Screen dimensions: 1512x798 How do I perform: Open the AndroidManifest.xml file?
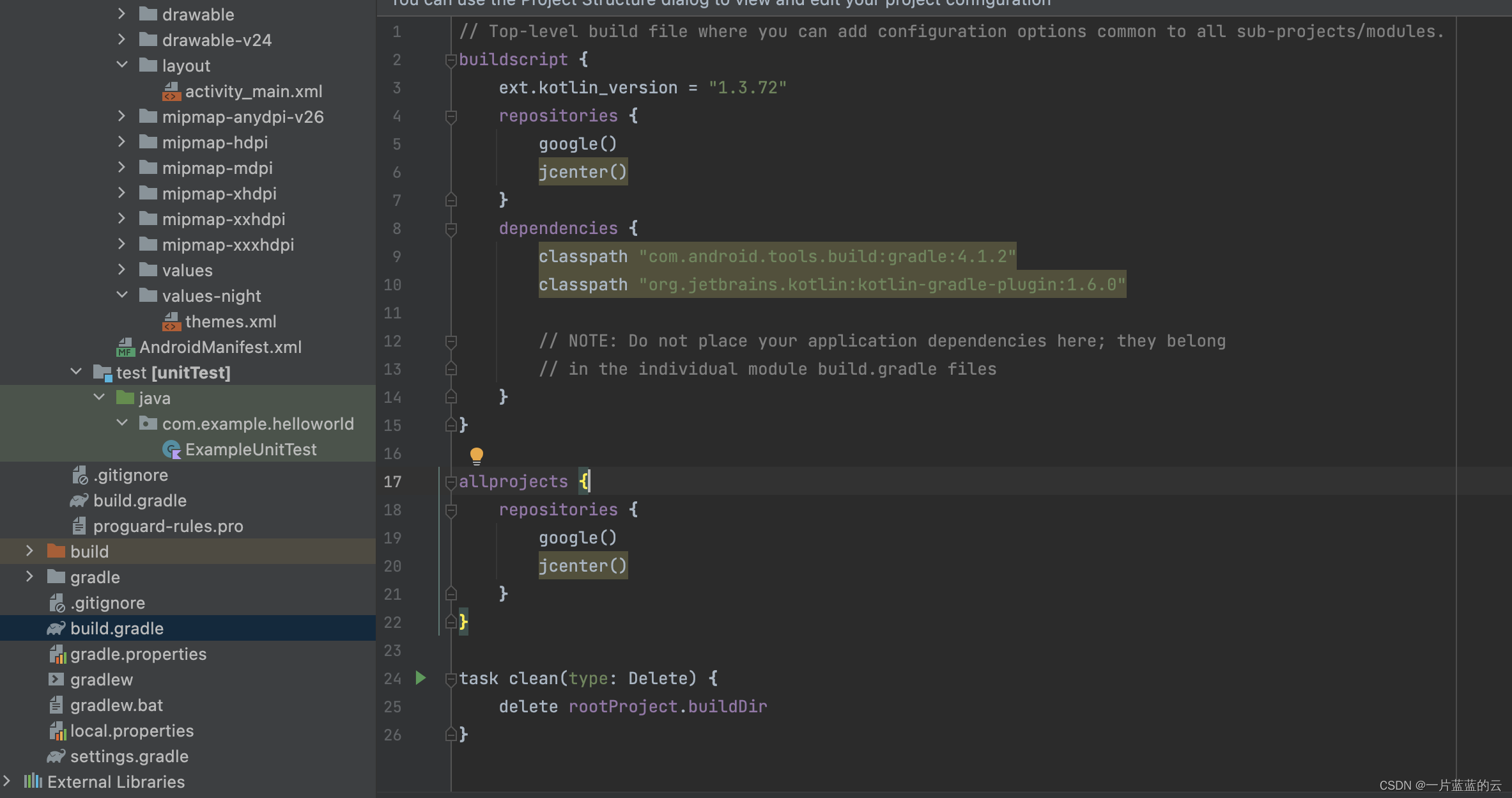point(220,347)
